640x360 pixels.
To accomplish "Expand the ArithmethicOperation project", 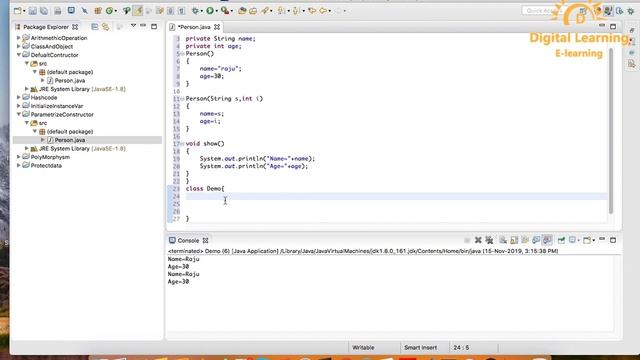I will [x=18, y=38].
